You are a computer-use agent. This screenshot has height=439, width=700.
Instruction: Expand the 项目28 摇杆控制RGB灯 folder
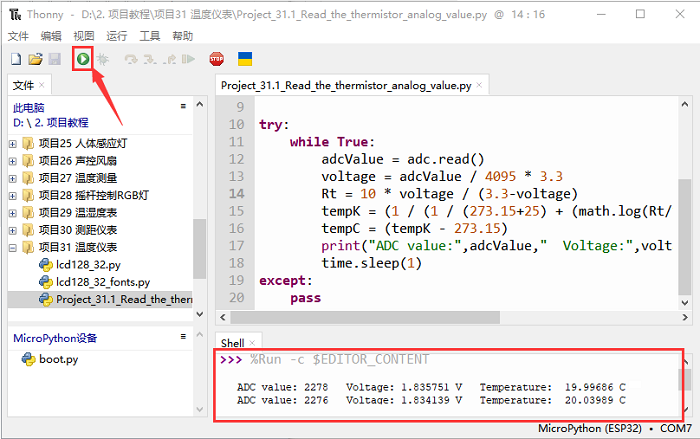[x=13, y=195]
